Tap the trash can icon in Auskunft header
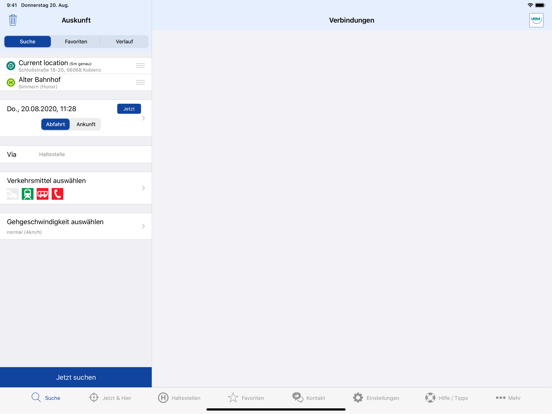Viewport: 552px width, 414px height. (x=13, y=20)
